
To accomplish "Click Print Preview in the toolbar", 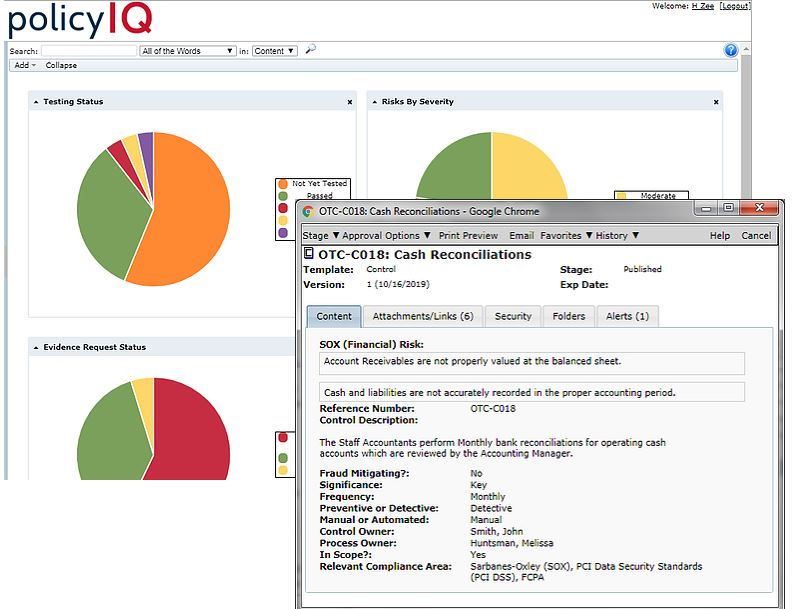I will click(x=468, y=235).
